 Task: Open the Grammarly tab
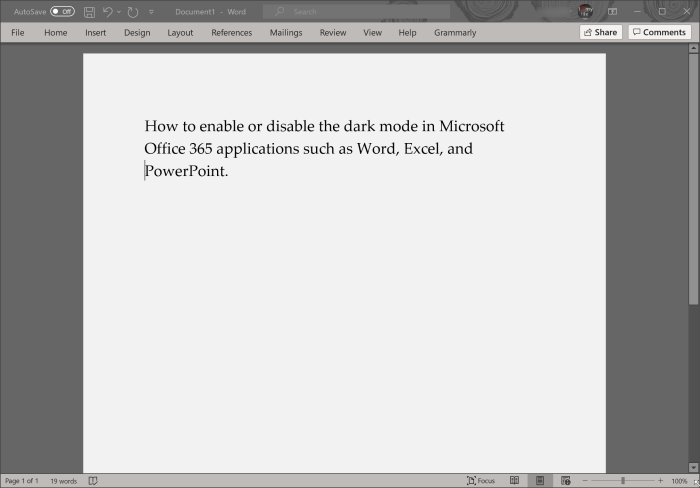455,33
